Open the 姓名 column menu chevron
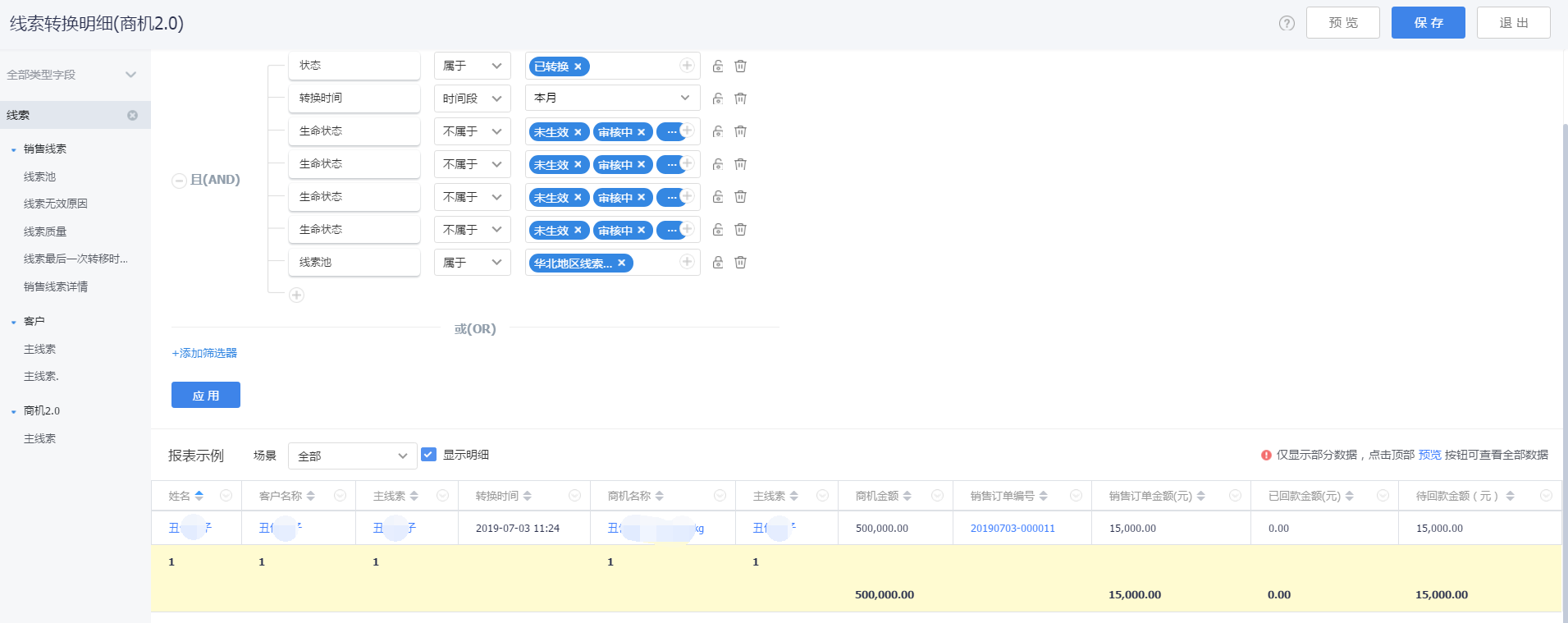Image resolution: width=1568 pixels, height=623 pixels. (226, 495)
